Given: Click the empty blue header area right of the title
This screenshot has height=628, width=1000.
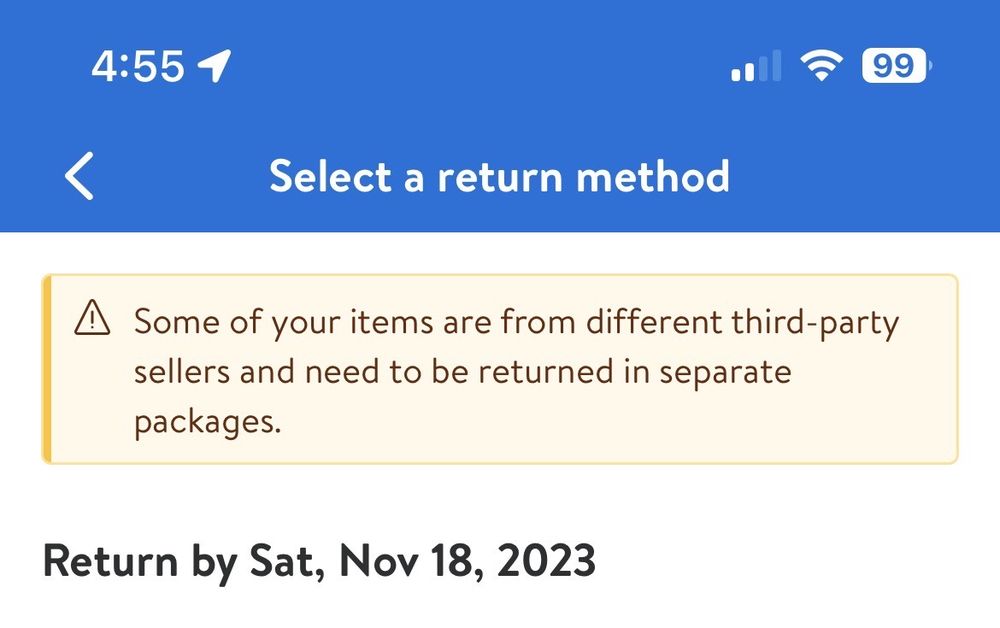Looking at the screenshot, I should point(860,177).
